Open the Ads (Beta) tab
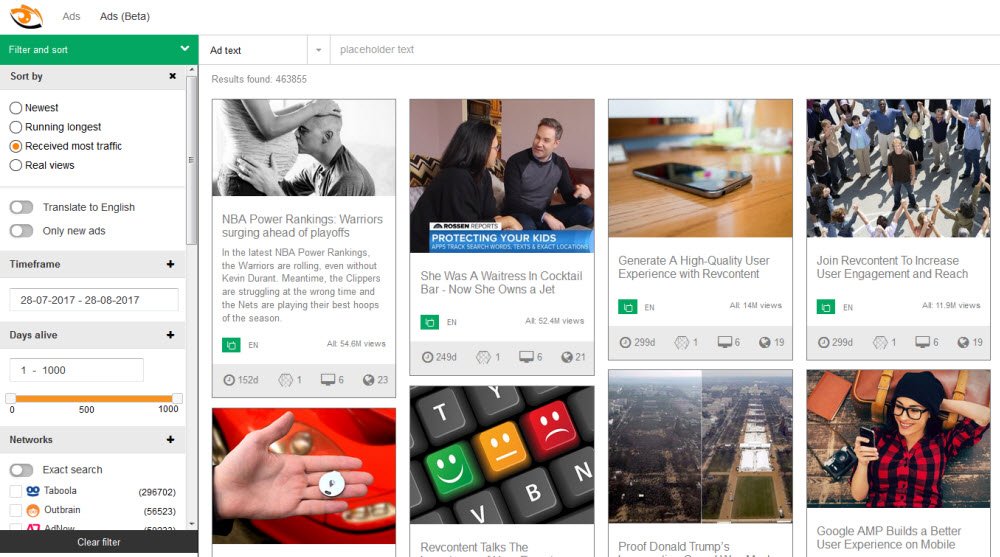The height and width of the screenshot is (557, 1000). (125, 17)
